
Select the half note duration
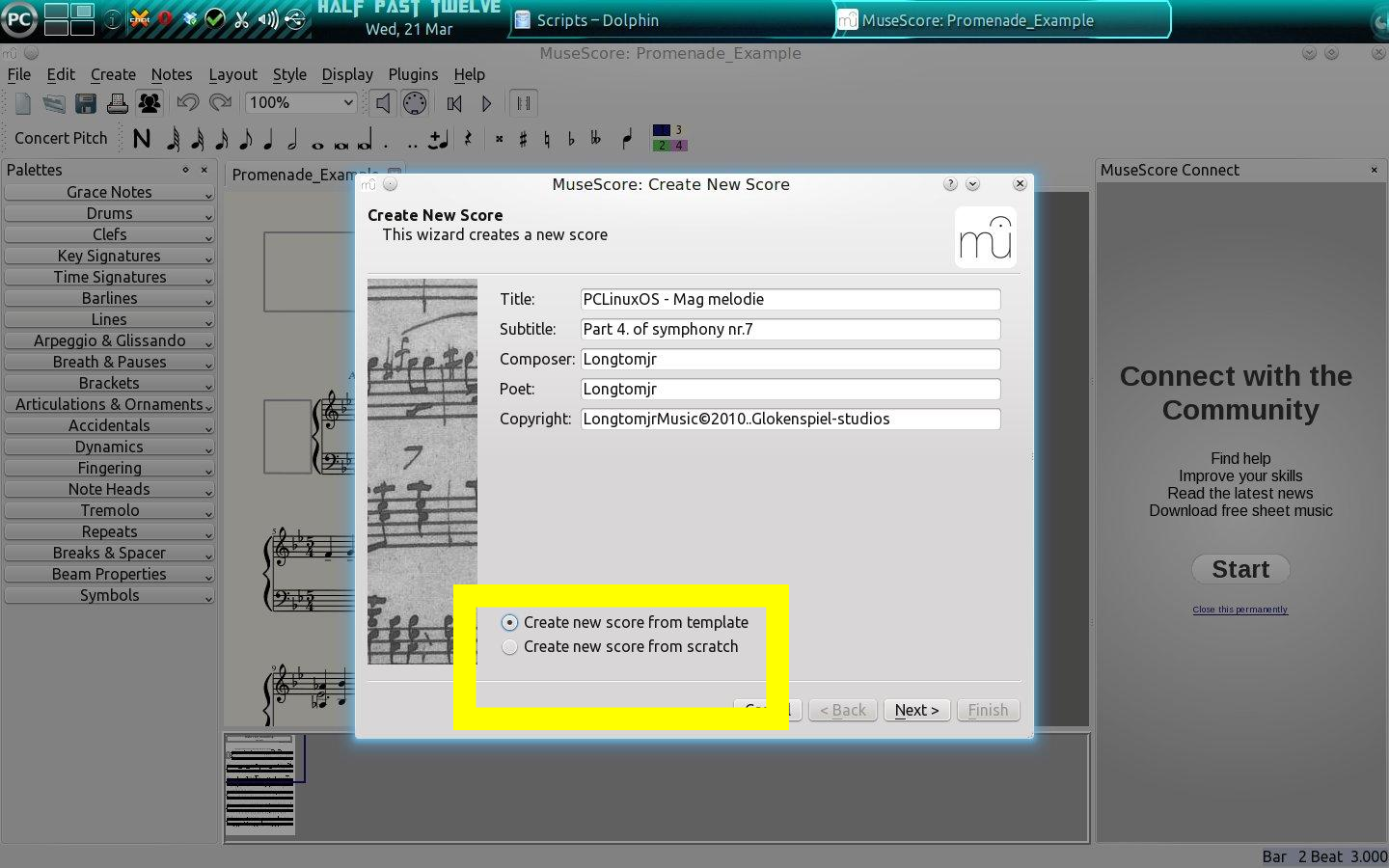coord(292,139)
